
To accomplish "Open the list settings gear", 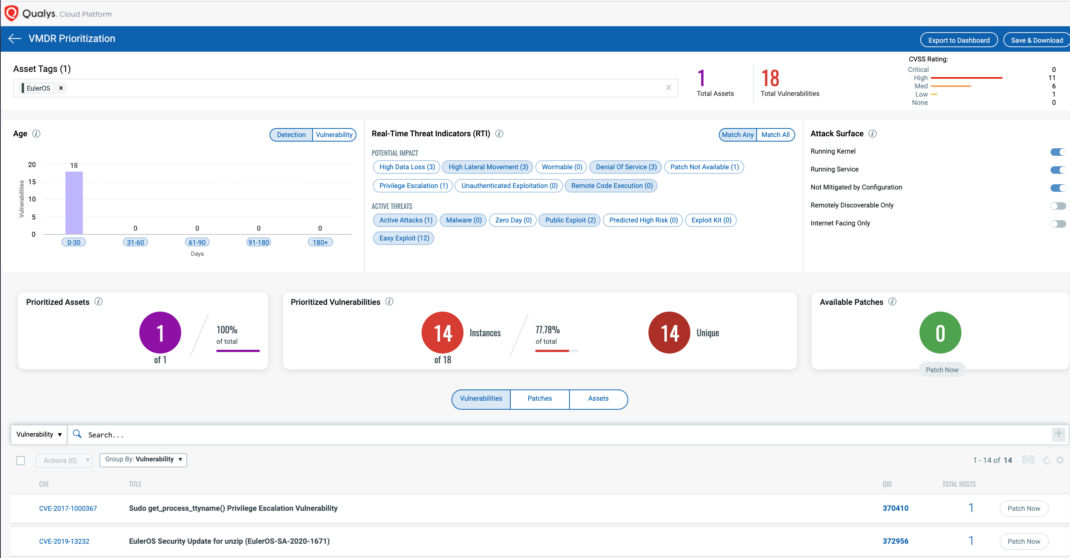I will coord(1060,460).
